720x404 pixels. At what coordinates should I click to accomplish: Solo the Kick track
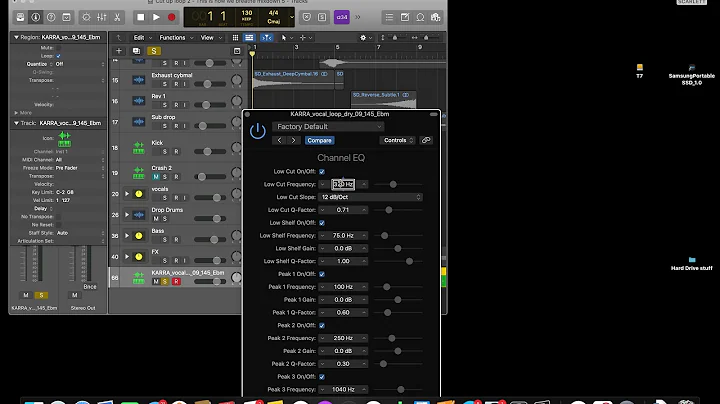click(165, 152)
